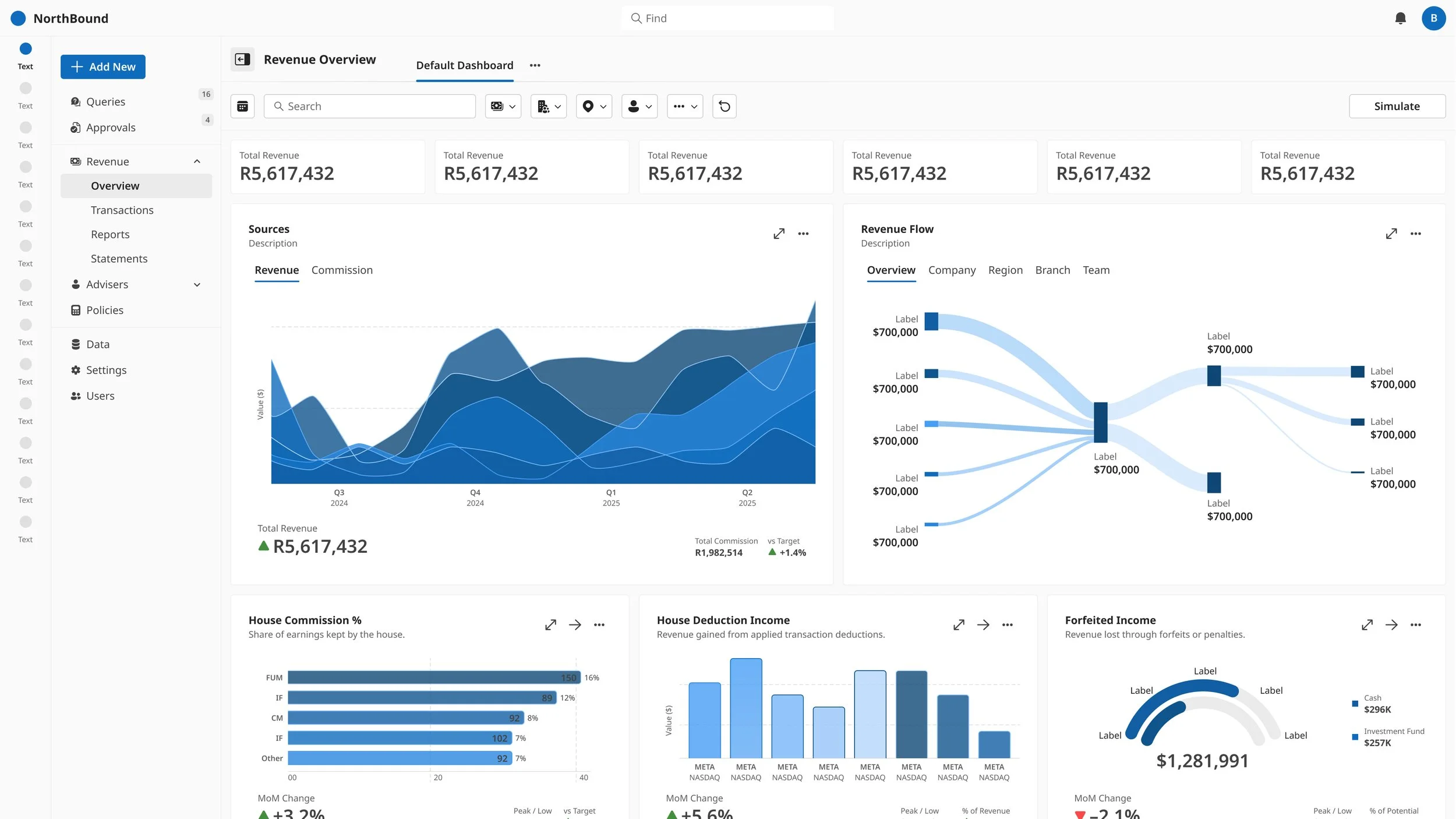Click the Add New button
The height and width of the screenshot is (819, 1456).
(x=103, y=67)
